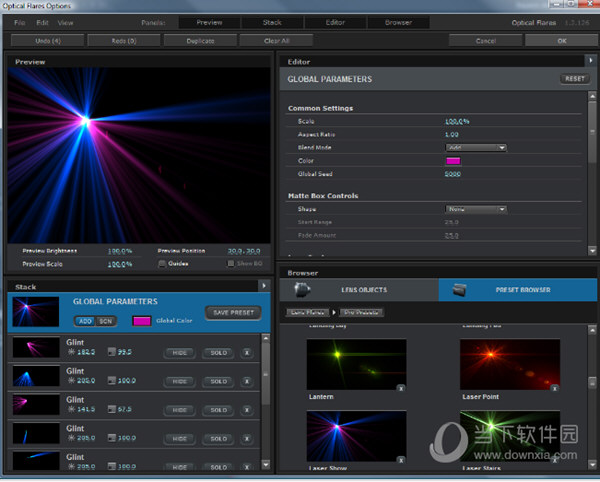This screenshot has height=482, width=600.
Task: Switch global blend to ADD
Action: click(x=85, y=321)
